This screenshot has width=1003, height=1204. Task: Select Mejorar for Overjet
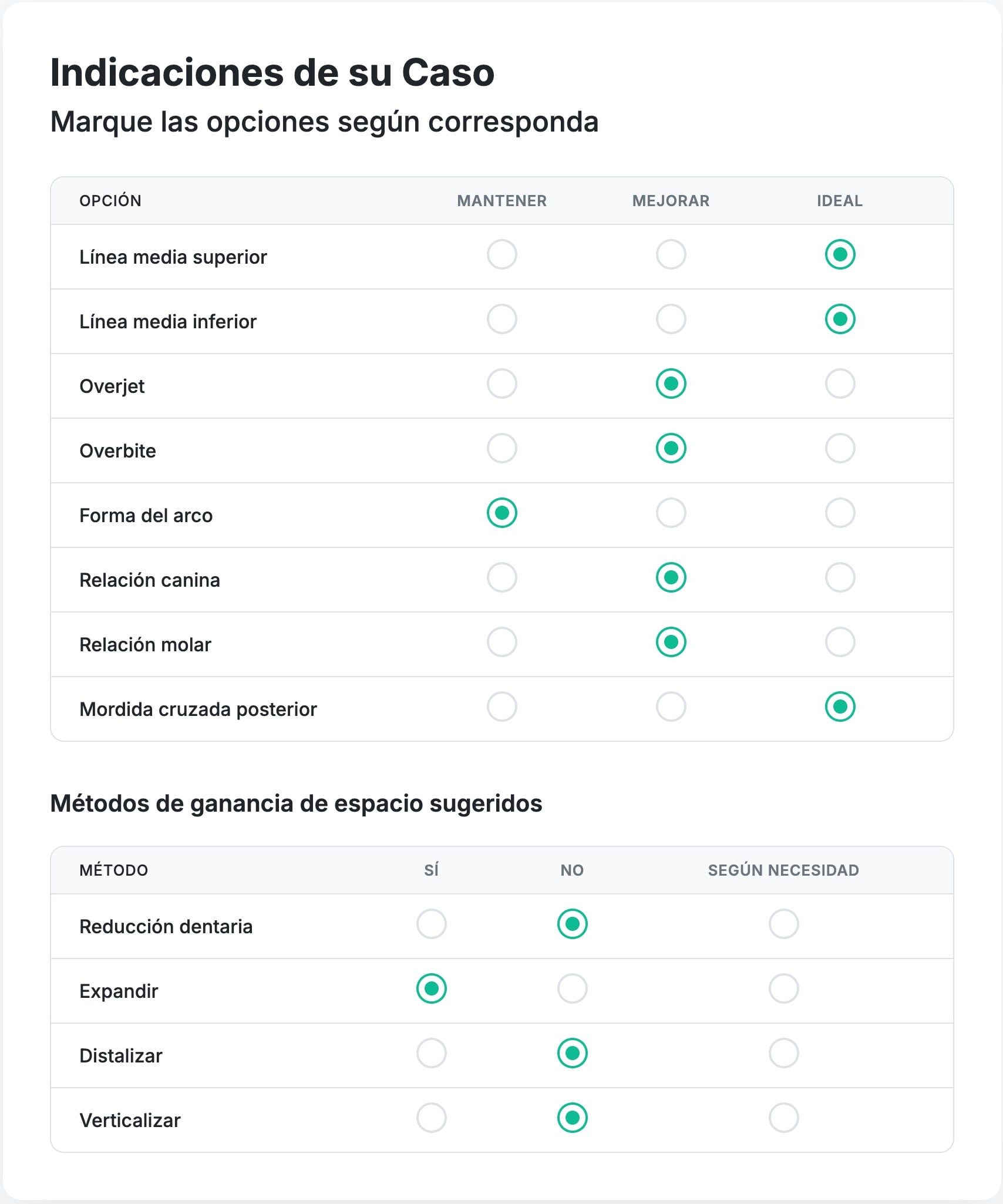[671, 384]
